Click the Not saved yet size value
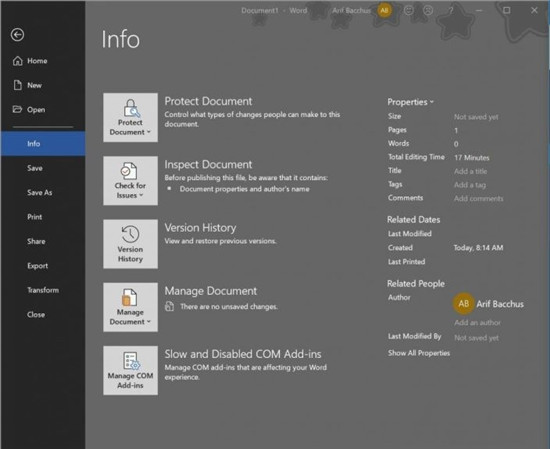Screen dimensions: 550x449 (x=476, y=117)
